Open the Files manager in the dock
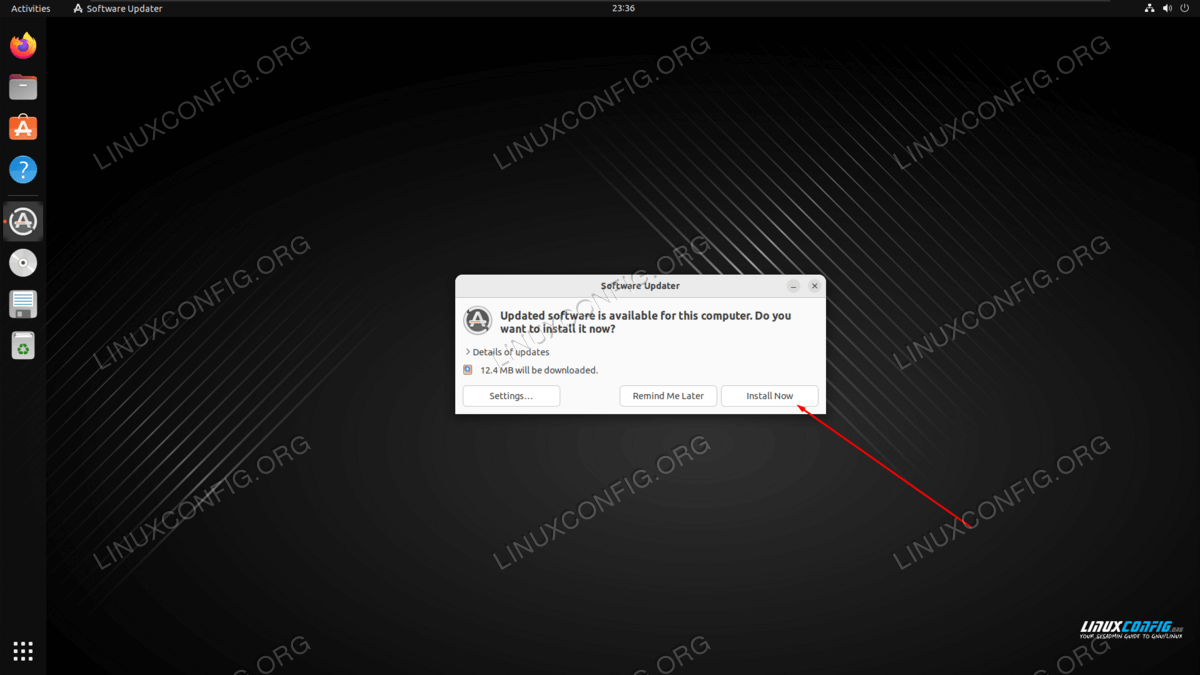This screenshot has height=675, width=1200. pos(23,87)
